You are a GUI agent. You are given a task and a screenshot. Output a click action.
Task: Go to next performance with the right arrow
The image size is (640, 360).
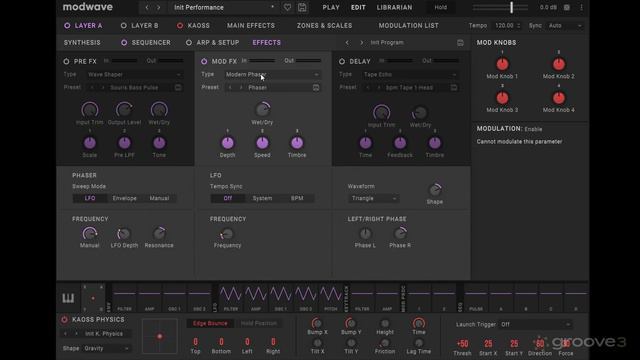pos(159,7)
